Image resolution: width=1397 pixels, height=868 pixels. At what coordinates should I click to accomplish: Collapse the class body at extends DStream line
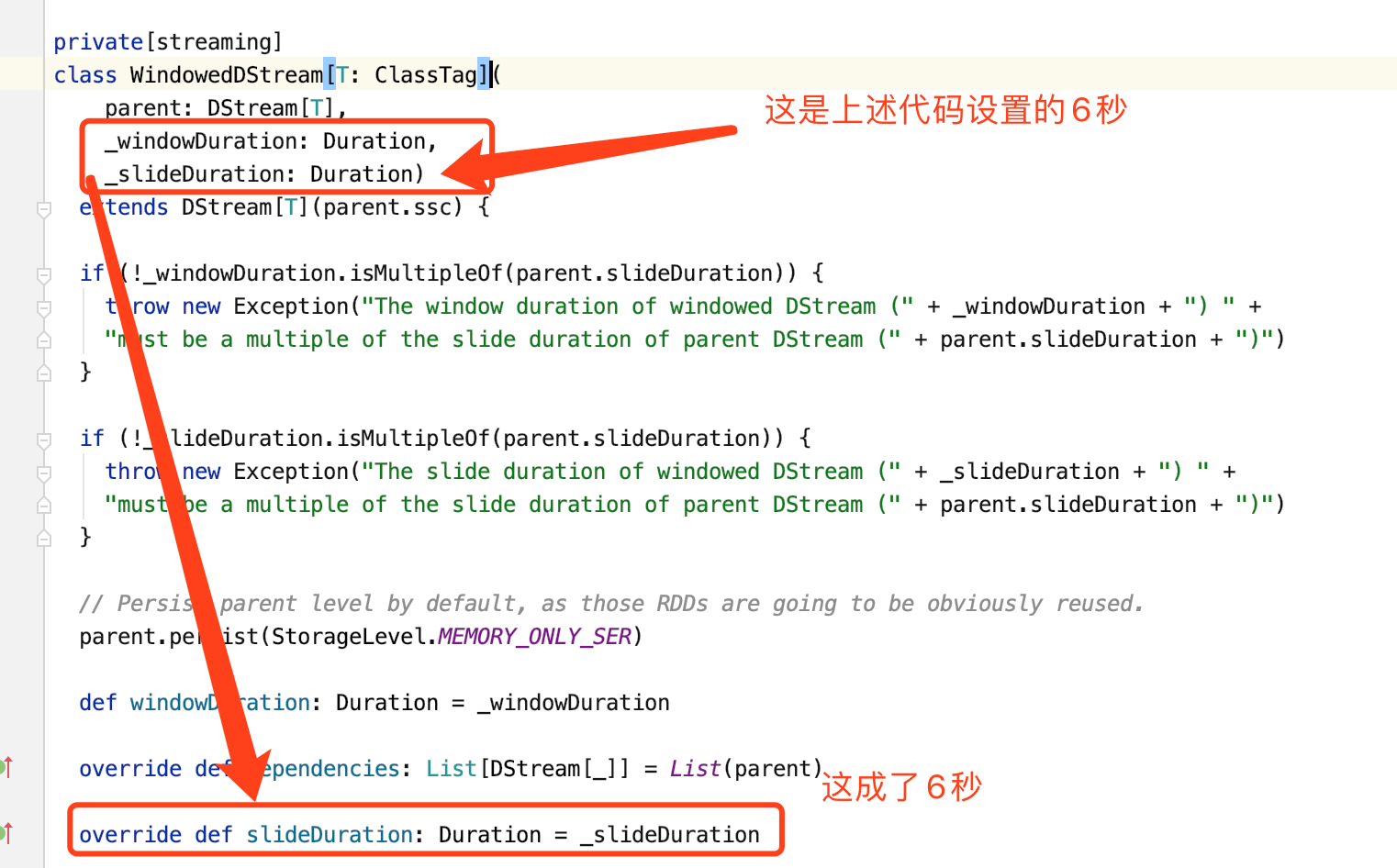pos(43,208)
